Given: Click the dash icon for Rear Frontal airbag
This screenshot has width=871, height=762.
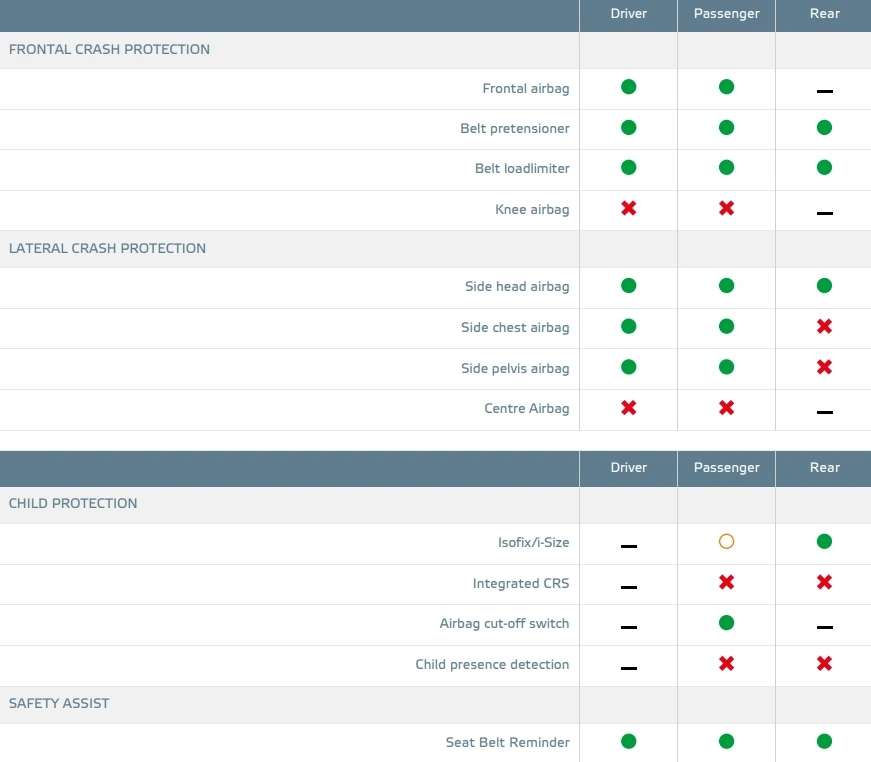Looking at the screenshot, I should pos(824,91).
